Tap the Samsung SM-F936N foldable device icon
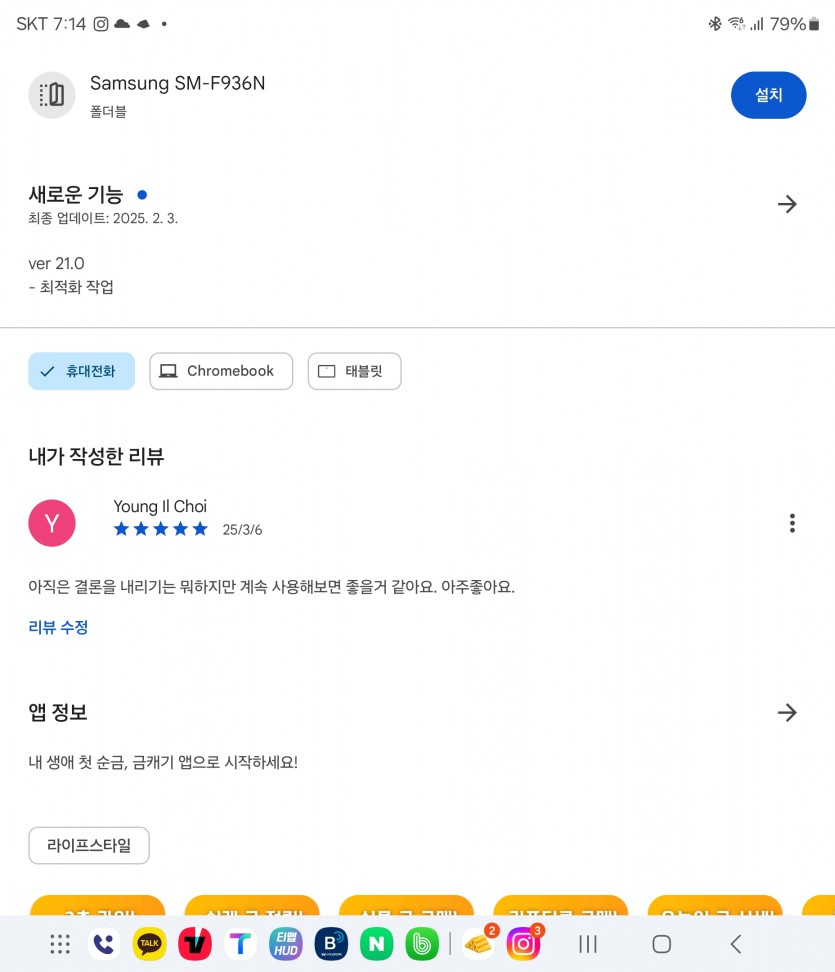This screenshot has width=835, height=972. (x=52, y=95)
